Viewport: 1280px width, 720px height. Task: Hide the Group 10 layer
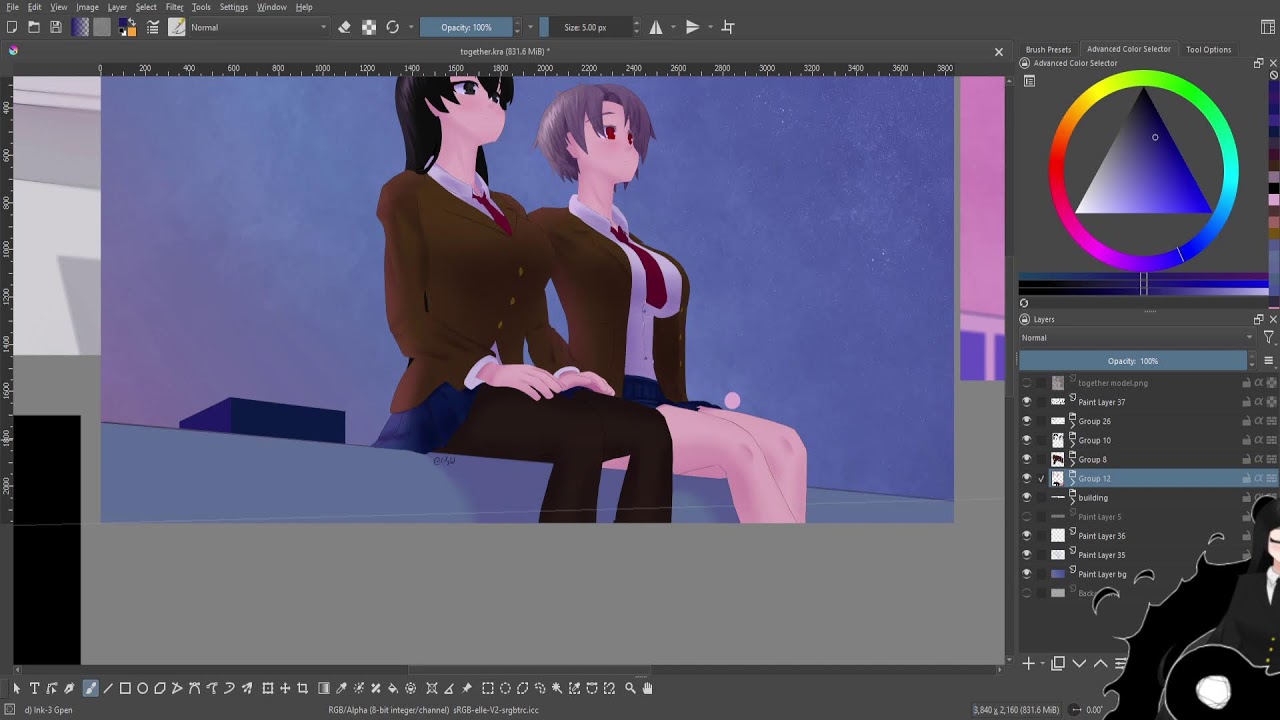(x=1026, y=440)
